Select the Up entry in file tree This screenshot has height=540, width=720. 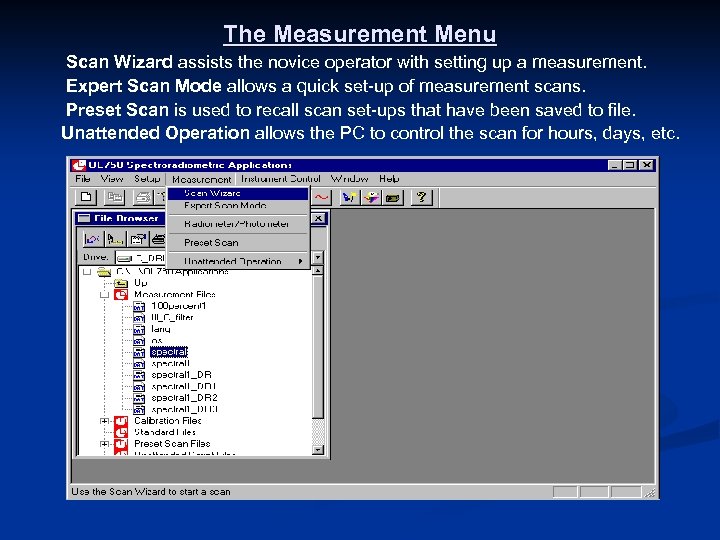click(x=141, y=283)
